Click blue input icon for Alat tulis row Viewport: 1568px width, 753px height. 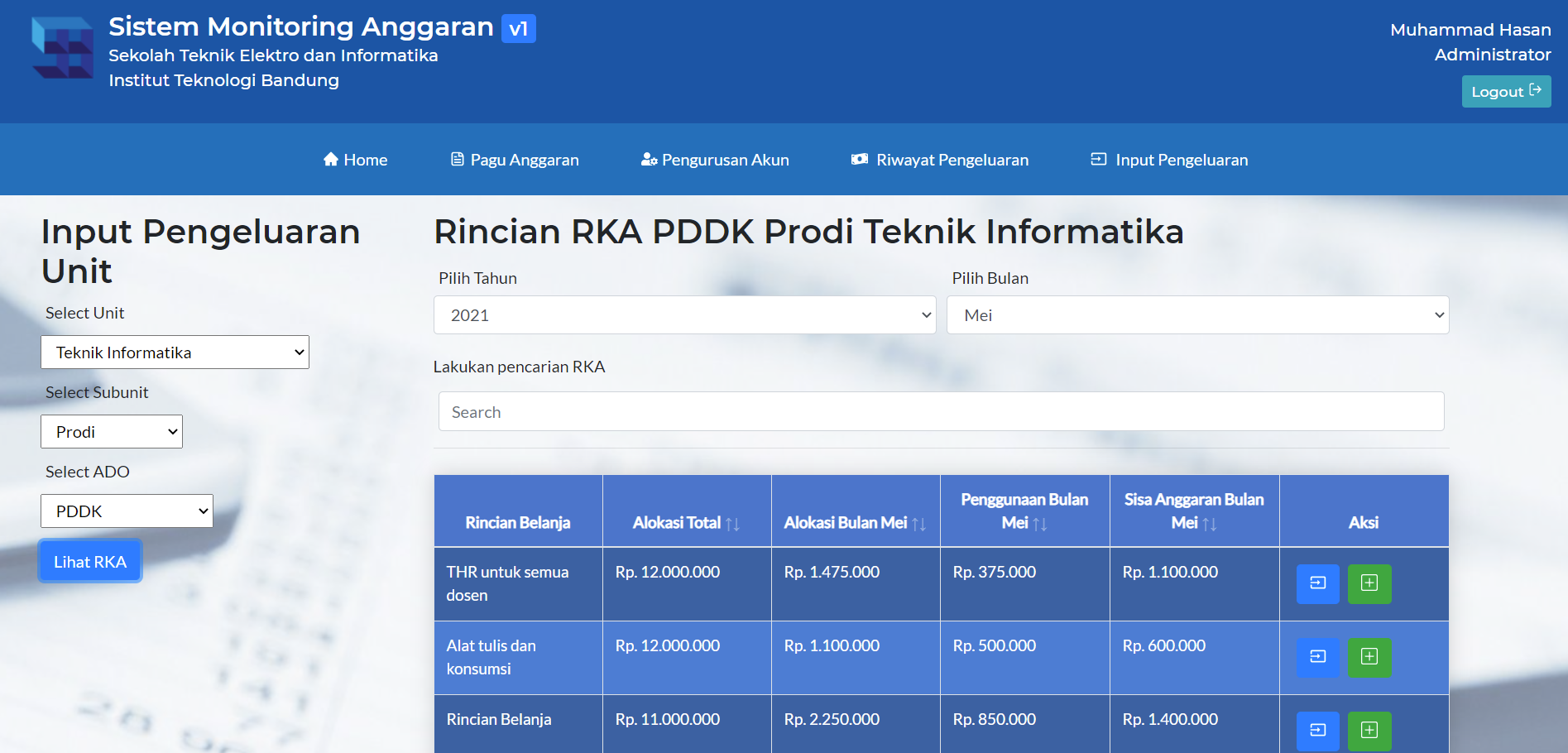1317,657
